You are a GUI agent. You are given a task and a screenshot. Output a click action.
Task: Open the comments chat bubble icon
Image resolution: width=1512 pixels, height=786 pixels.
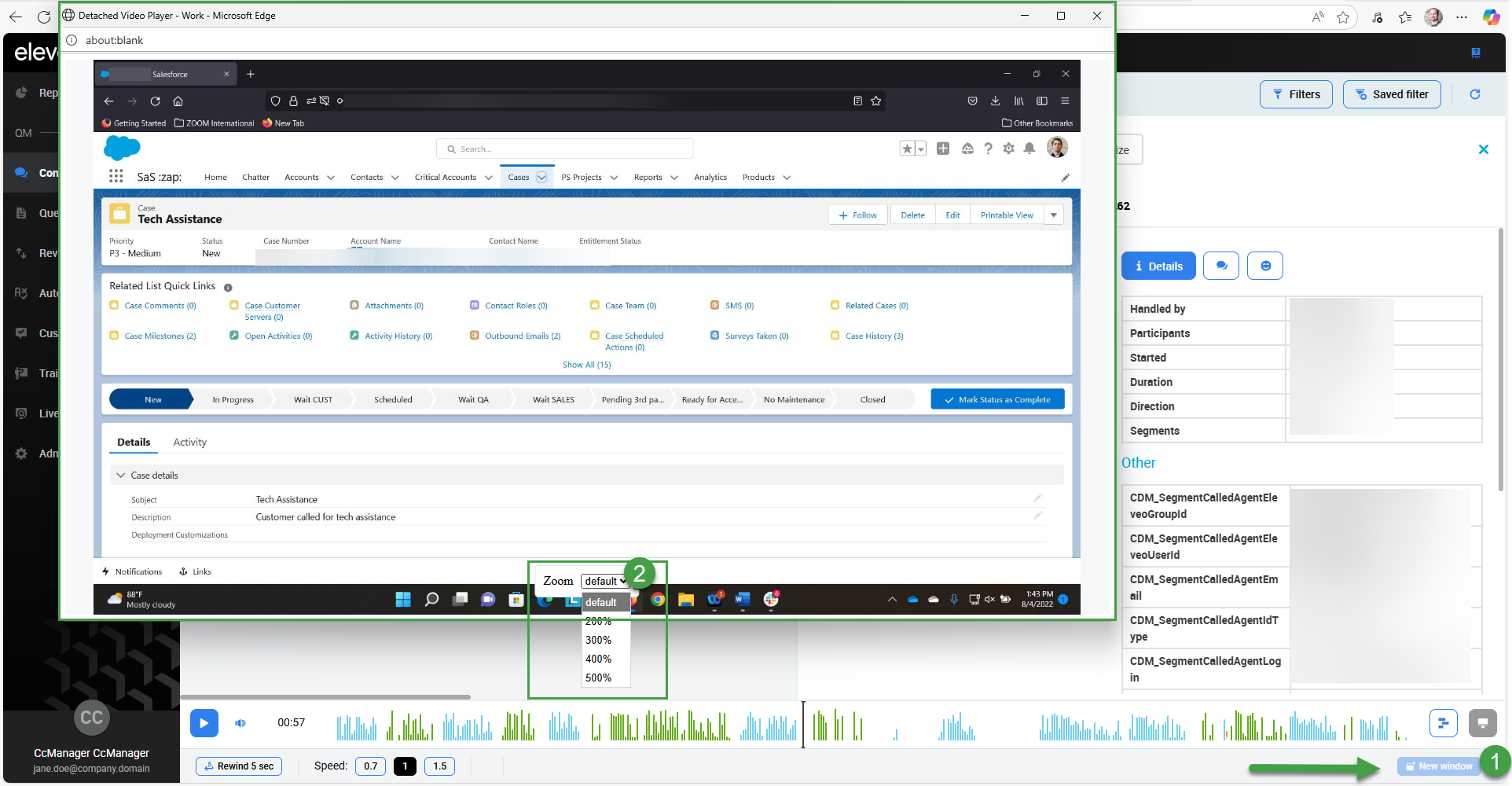click(1221, 266)
